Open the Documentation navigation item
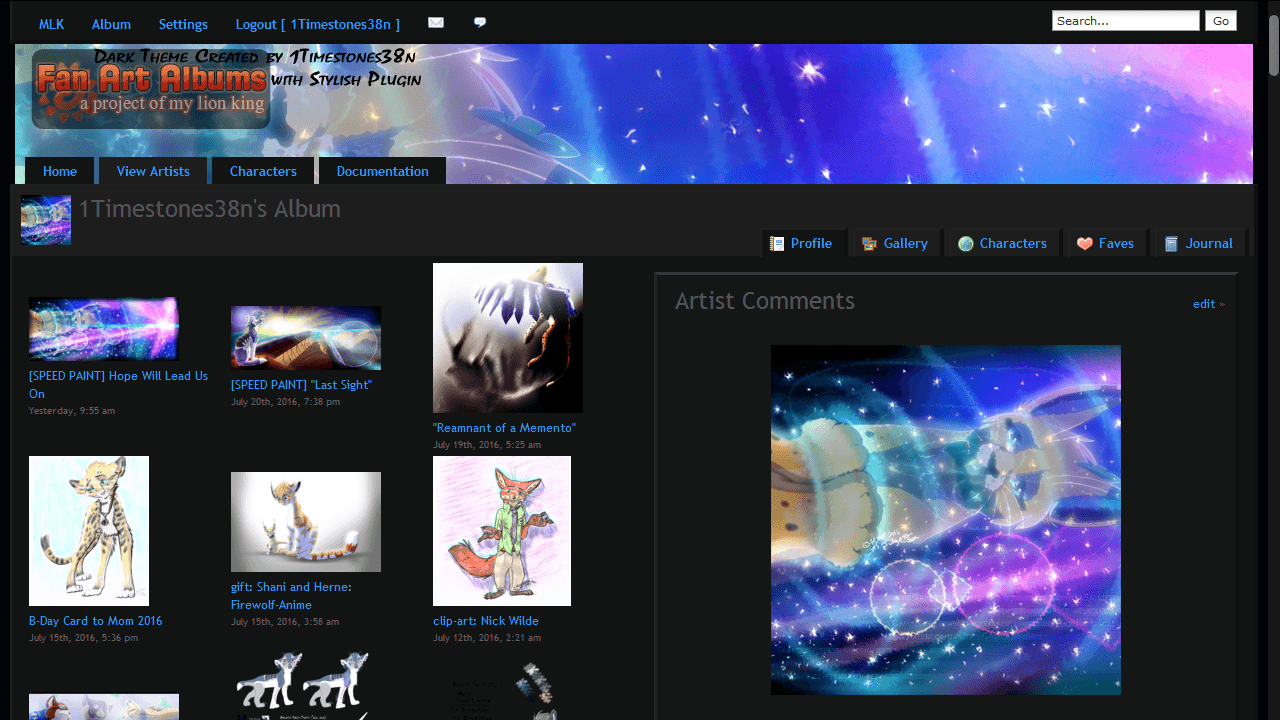Image resolution: width=1280 pixels, height=720 pixels. coord(381,170)
